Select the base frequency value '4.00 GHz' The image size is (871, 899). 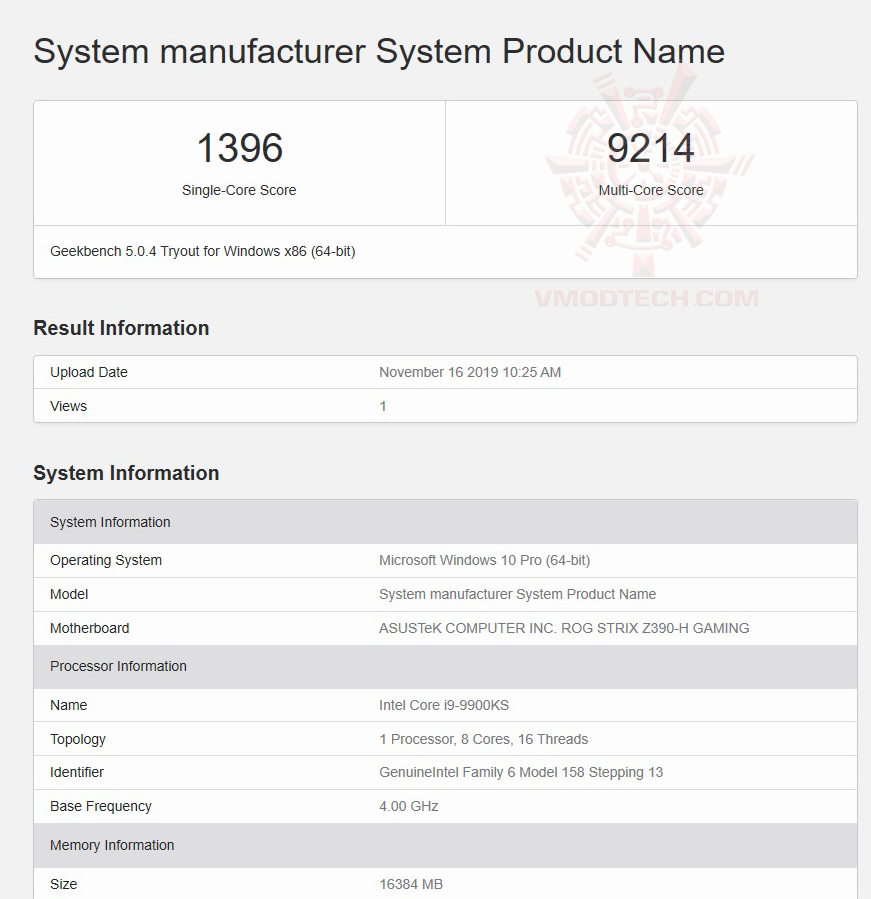(408, 806)
